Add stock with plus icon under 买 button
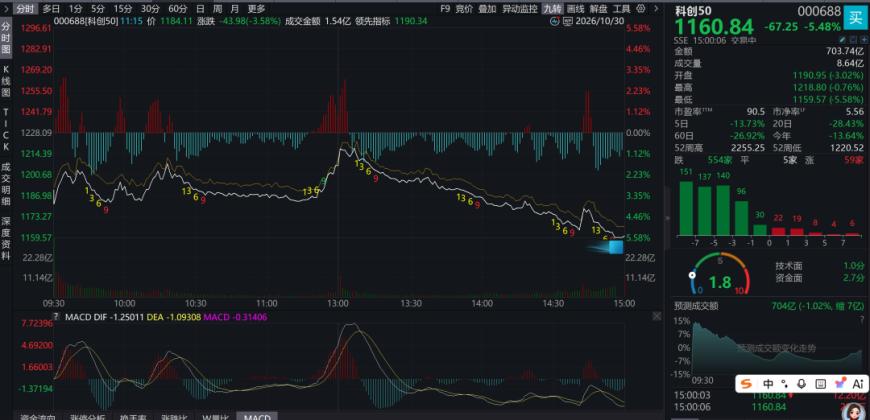870x420 pixels. tap(863, 40)
